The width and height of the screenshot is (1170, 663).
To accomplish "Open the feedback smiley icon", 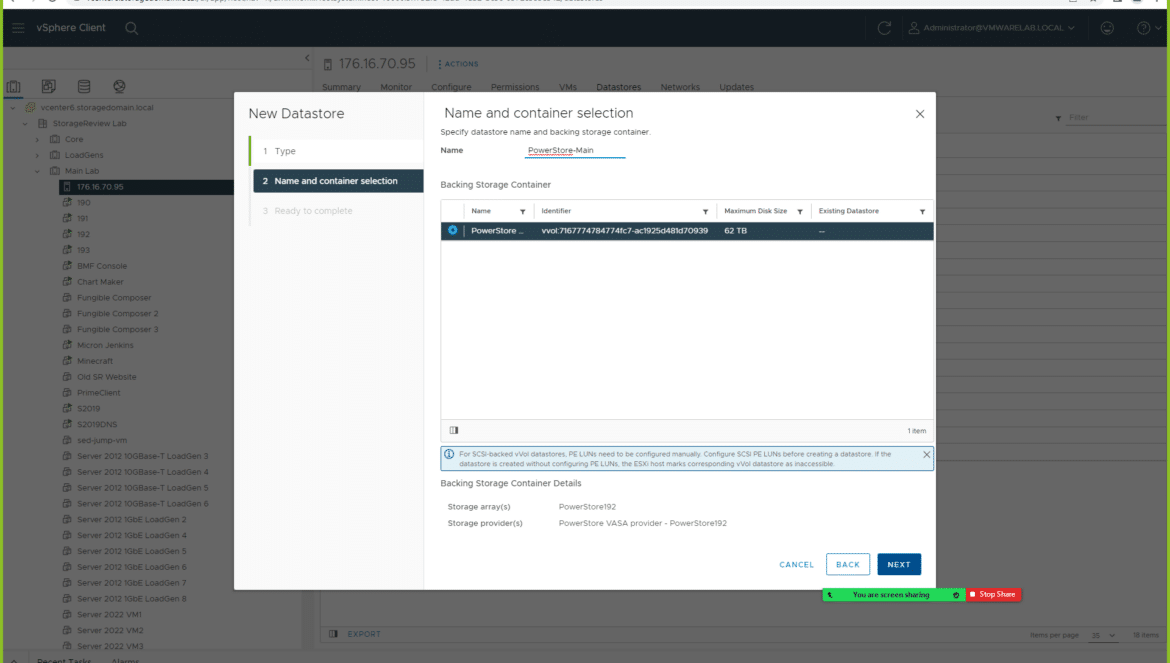I will tap(1107, 28).
